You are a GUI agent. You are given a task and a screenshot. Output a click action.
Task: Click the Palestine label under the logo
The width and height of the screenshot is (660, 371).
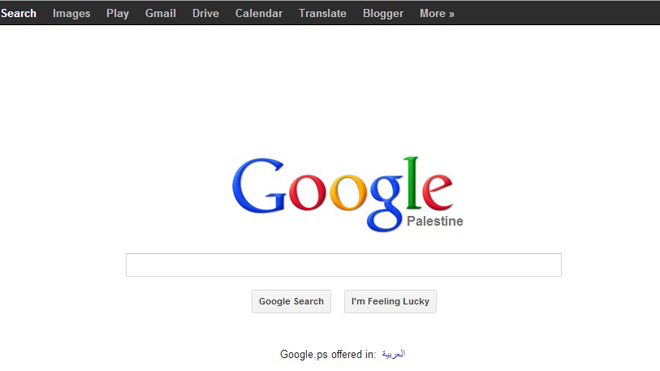point(435,221)
